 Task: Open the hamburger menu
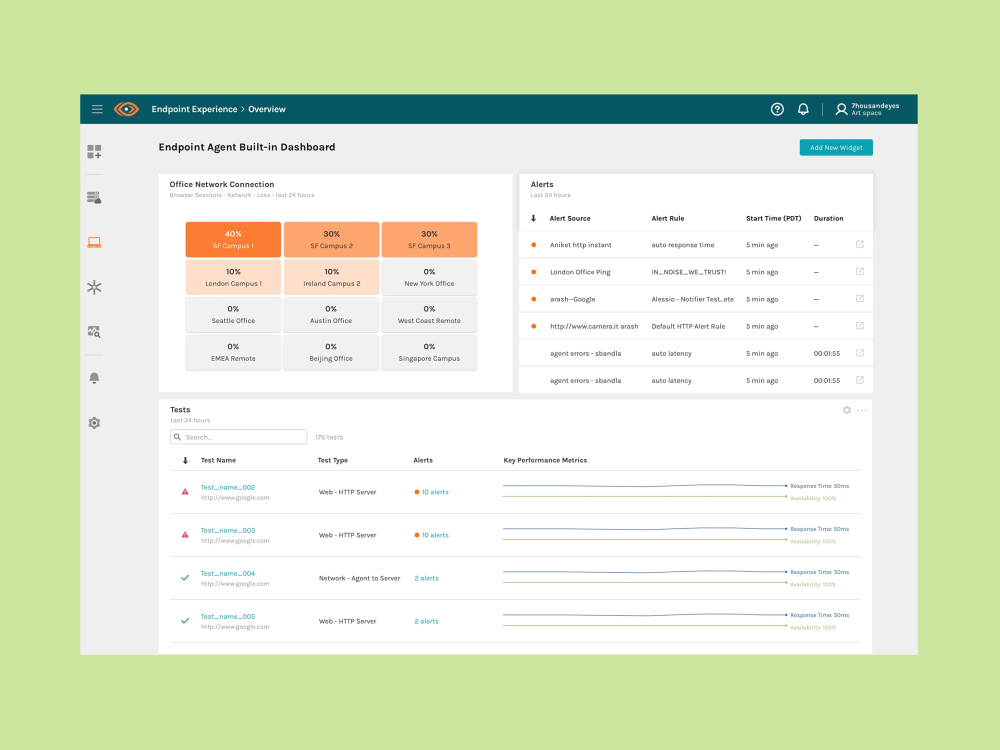pyautogui.click(x=97, y=109)
